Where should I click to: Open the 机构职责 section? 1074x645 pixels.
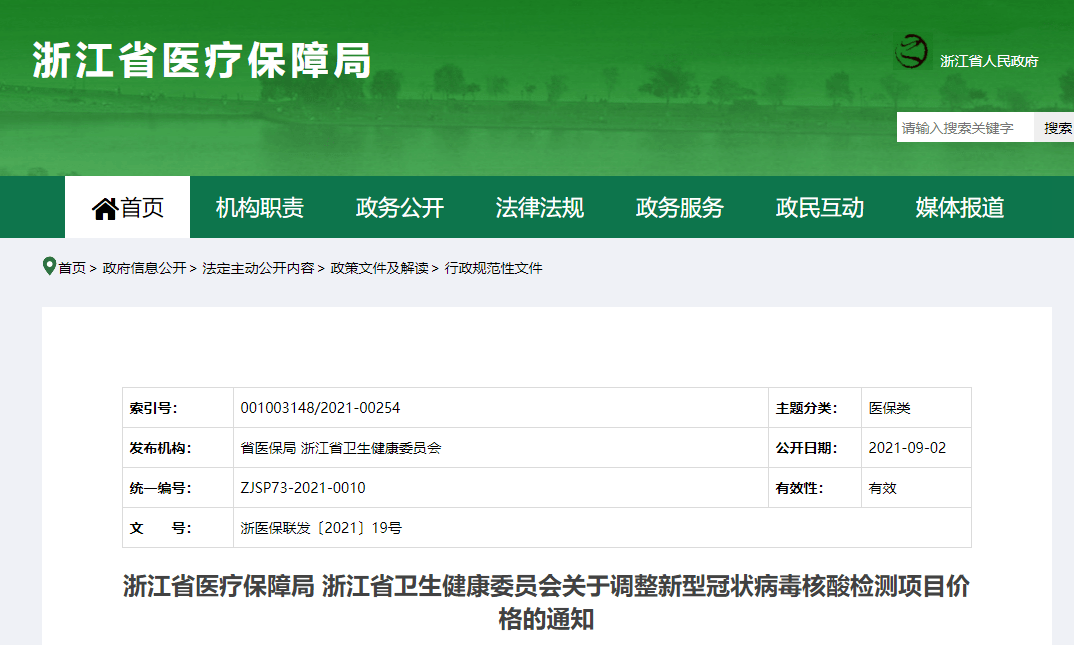point(258,206)
